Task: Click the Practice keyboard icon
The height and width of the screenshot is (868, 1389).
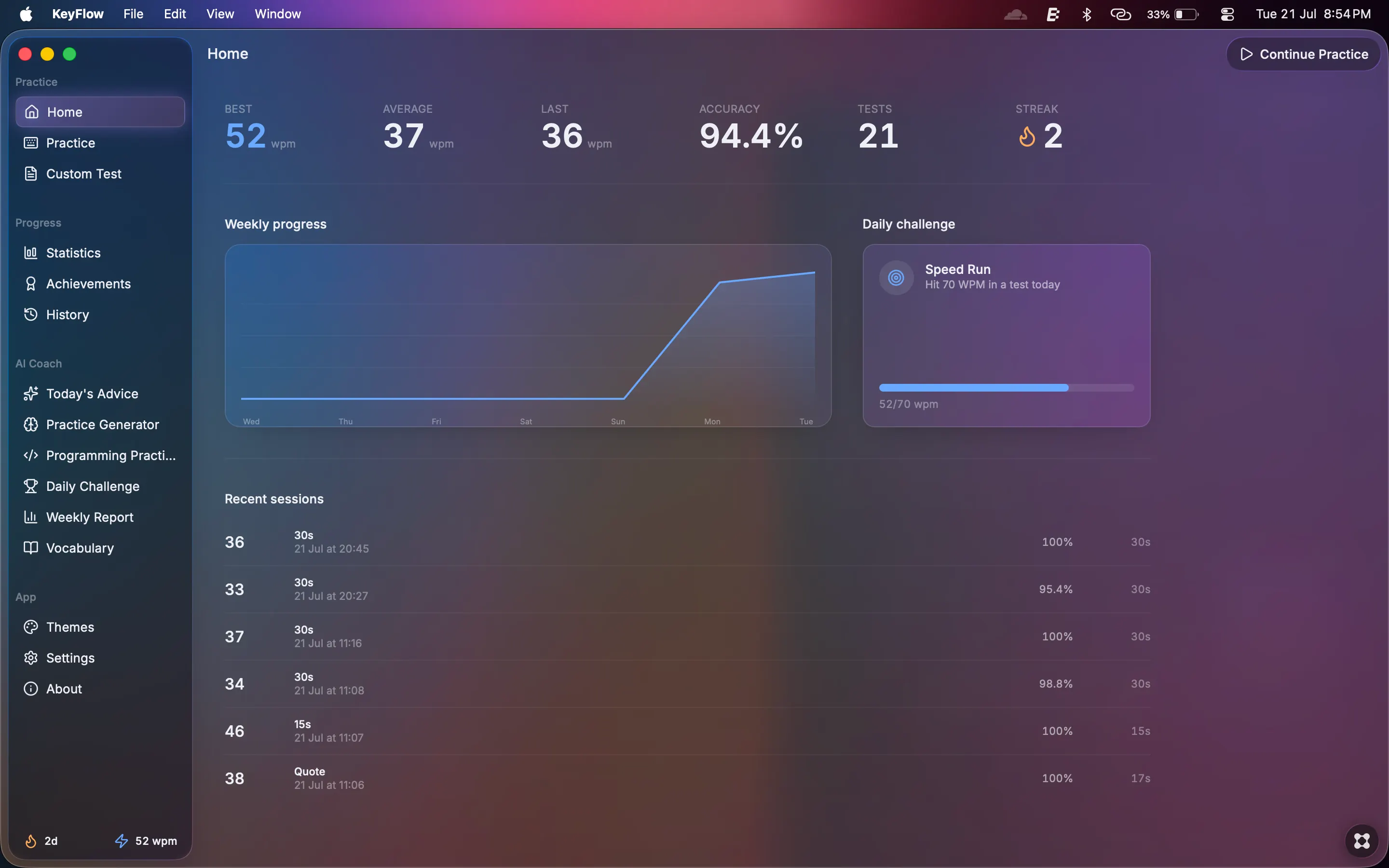Action: [31, 143]
